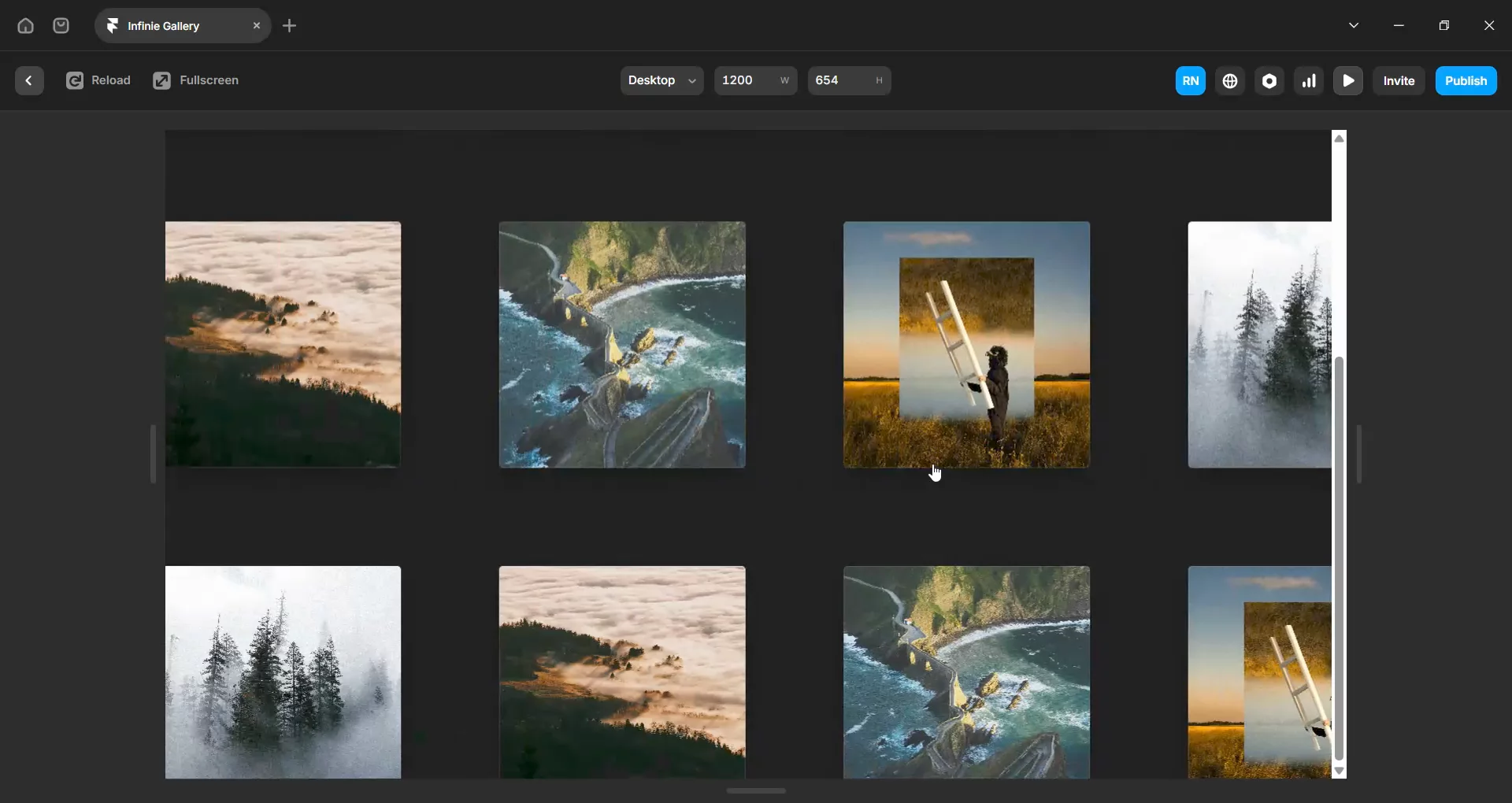Go to the home icon
The height and width of the screenshot is (803, 1512).
click(x=25, y=26)
